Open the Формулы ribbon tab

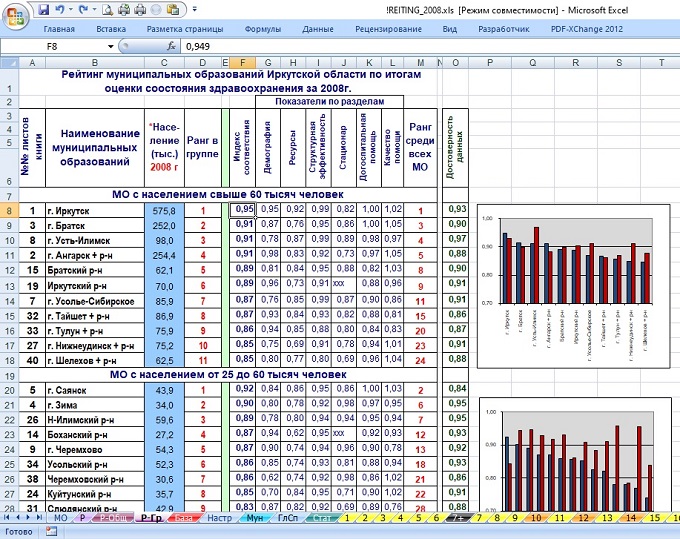(263, 29)
